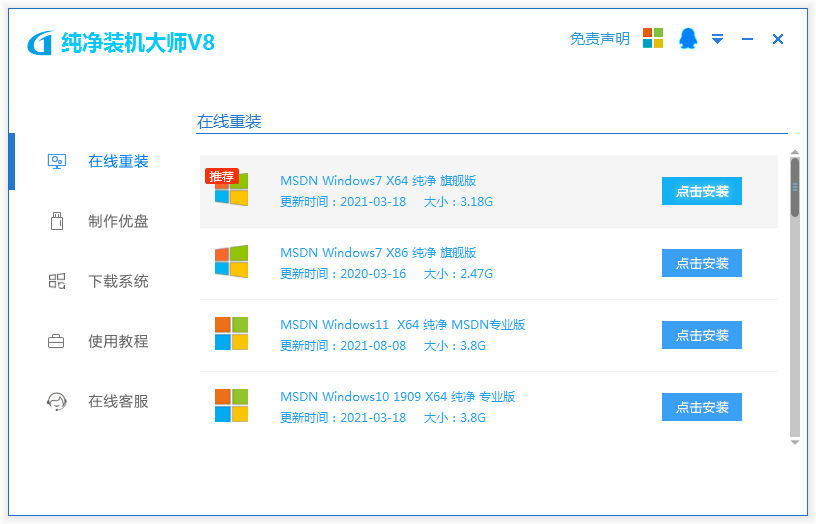Expand the title bar dropdown menu arrow

pos(718,39)
